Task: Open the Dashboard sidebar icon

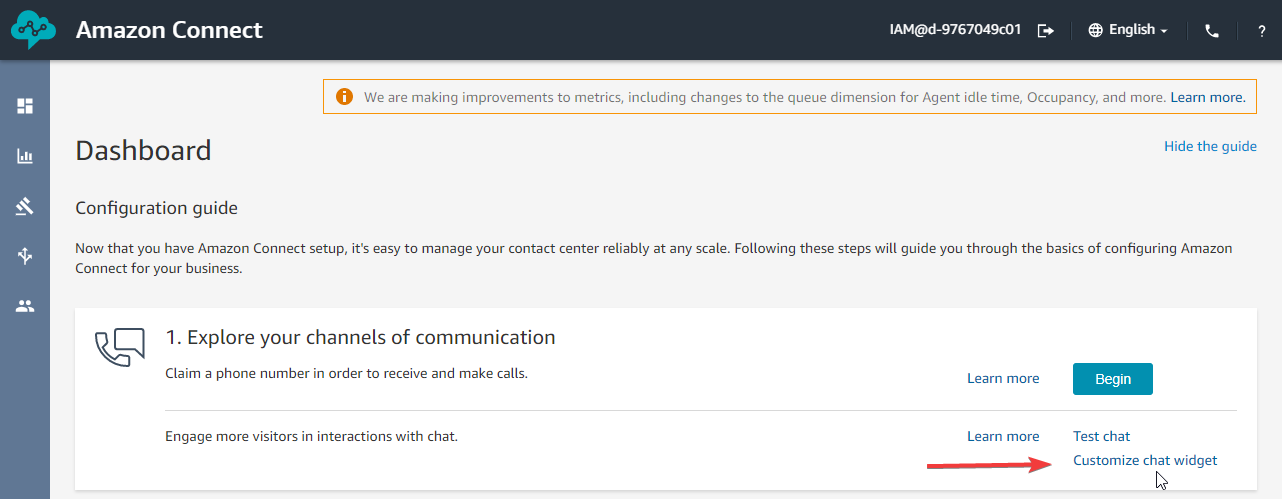Action: pos(25,106)
